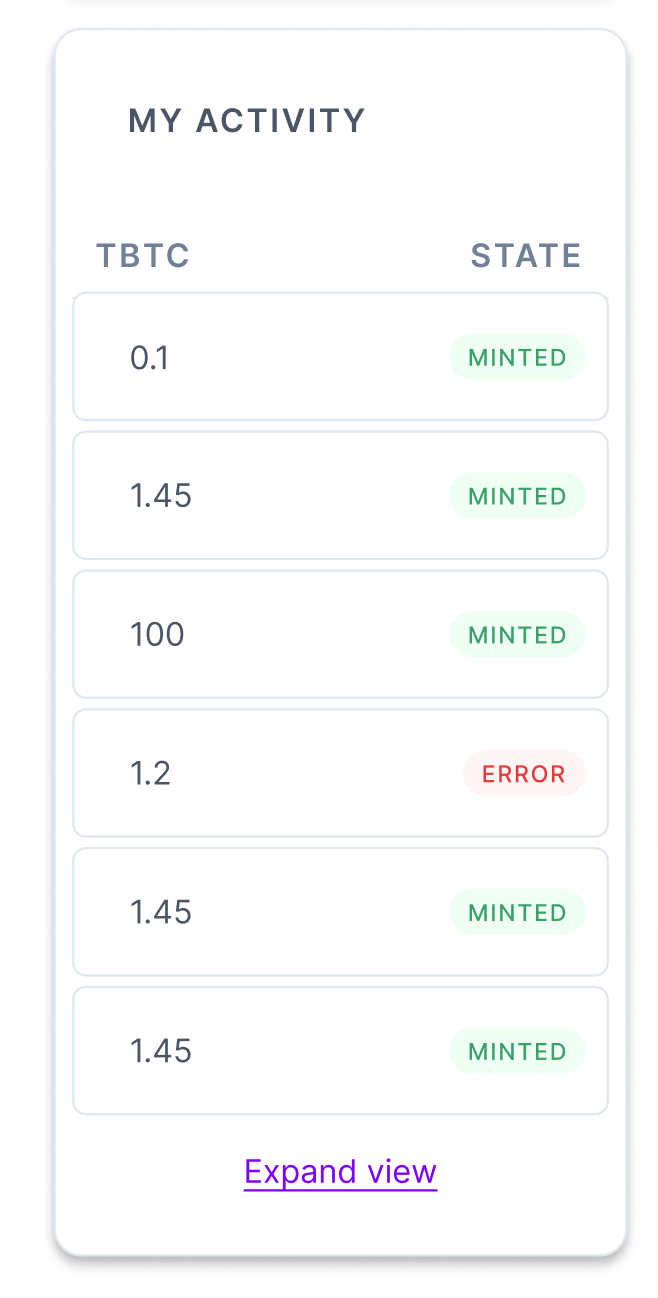Select the ERROR badge for 1.2 tBTC
This screenshot has height=1298, width=658.
(x=524, y=773)
